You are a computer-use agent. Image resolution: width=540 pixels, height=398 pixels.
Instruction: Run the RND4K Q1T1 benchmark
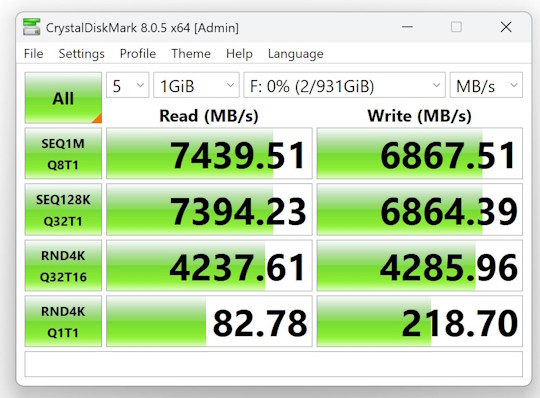click(63, 321)
